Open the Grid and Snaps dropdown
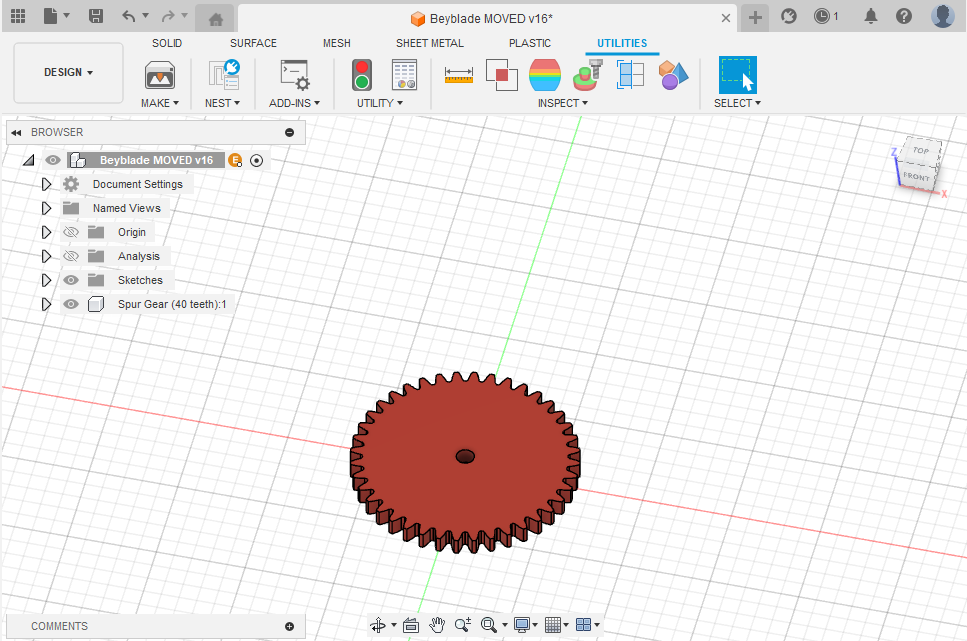This screenshot has height=641, width=967. 556,625
